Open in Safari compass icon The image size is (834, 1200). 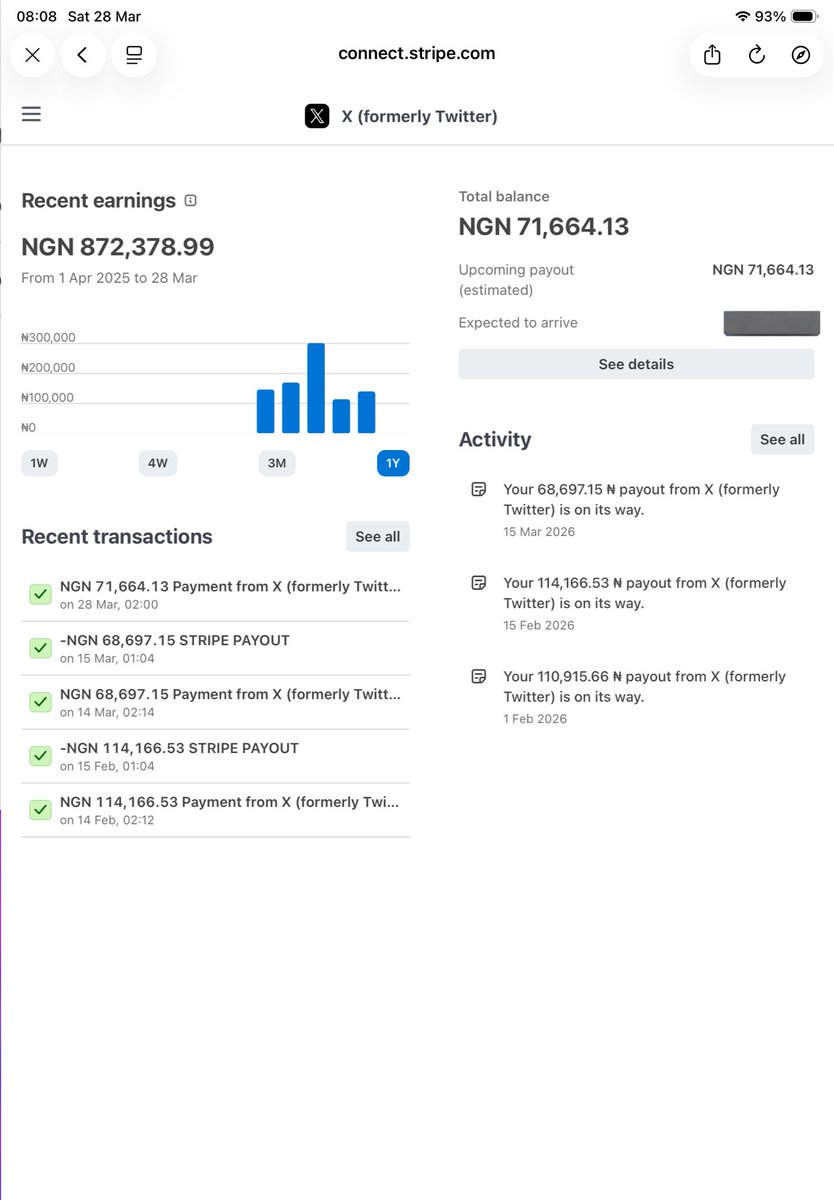click(x=801, y=55)
